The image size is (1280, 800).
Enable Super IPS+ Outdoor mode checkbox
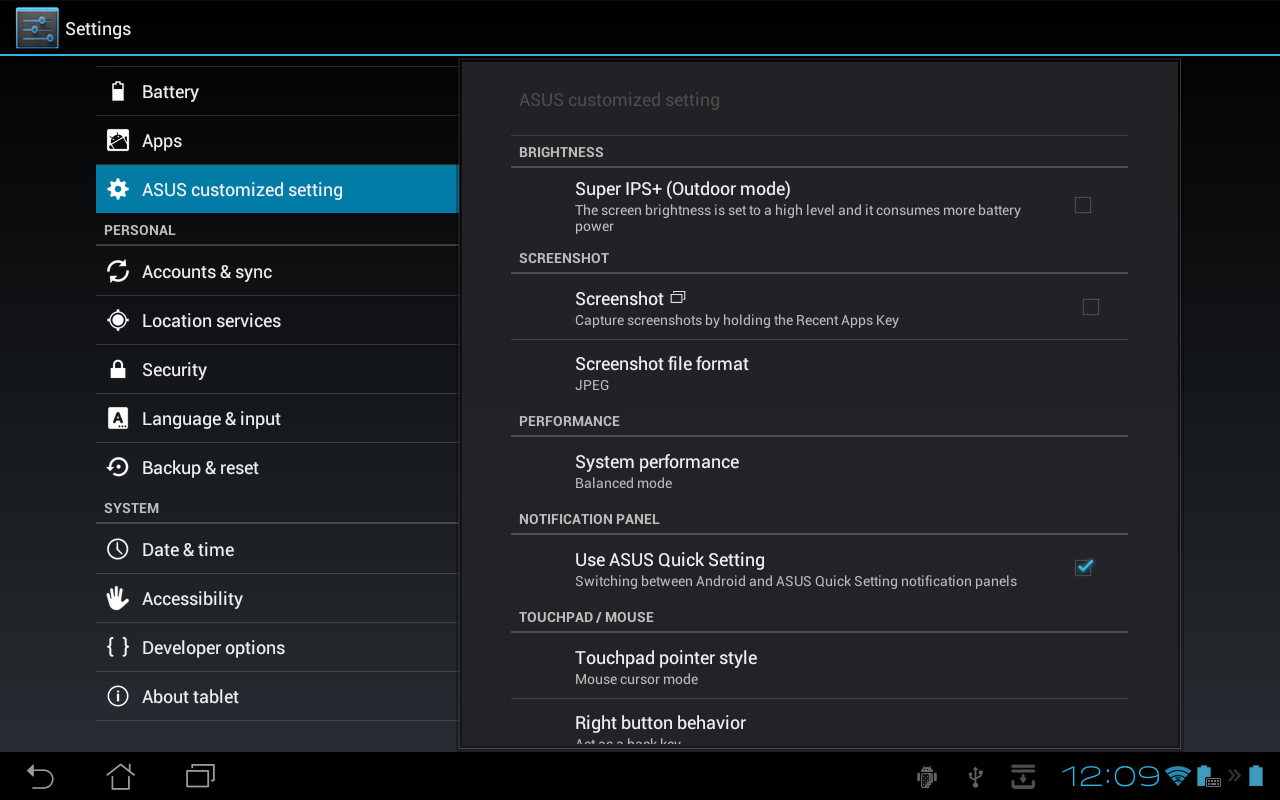(1083, 205)
